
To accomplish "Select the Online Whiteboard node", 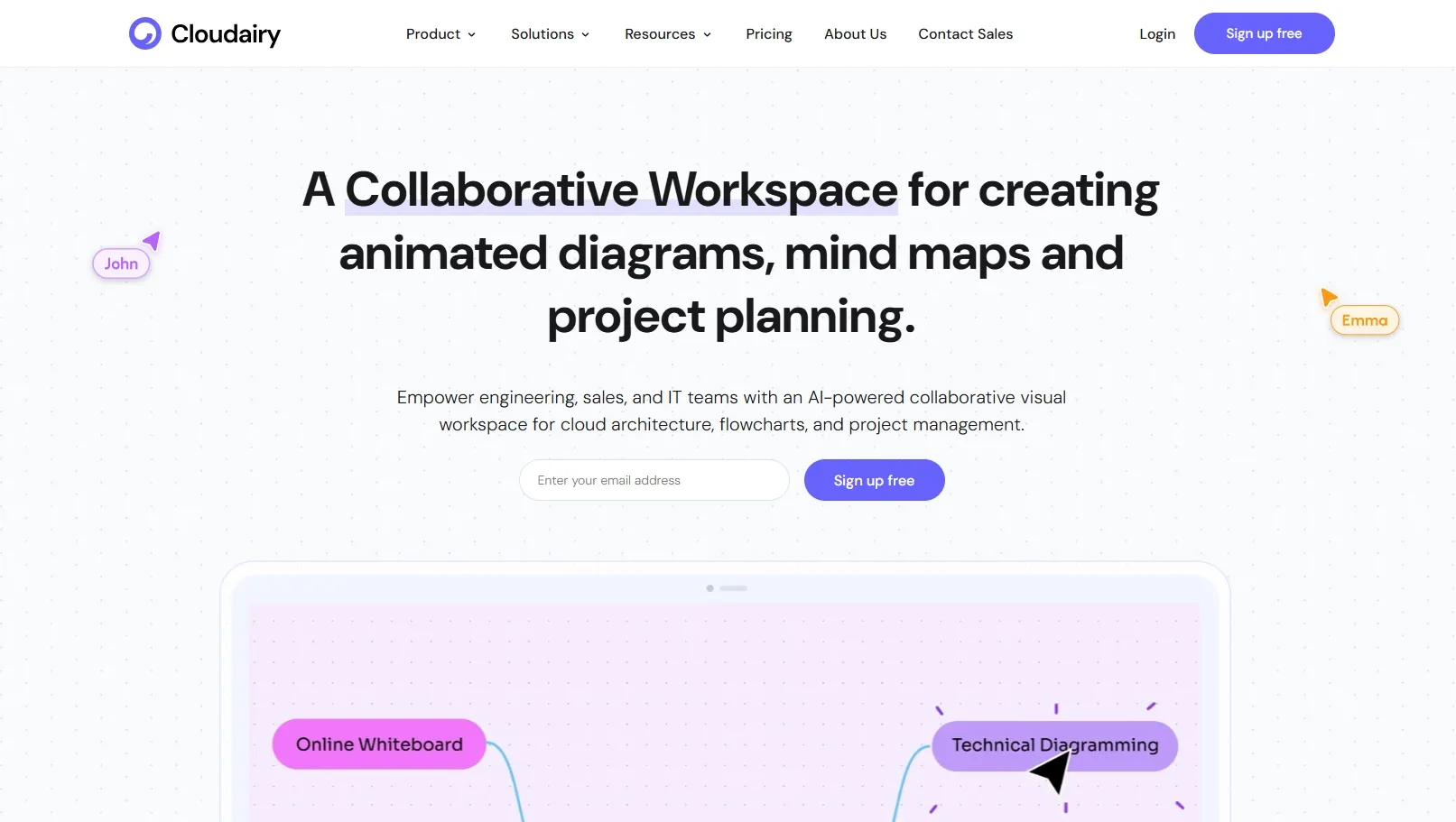I will [x=378, y=743].
